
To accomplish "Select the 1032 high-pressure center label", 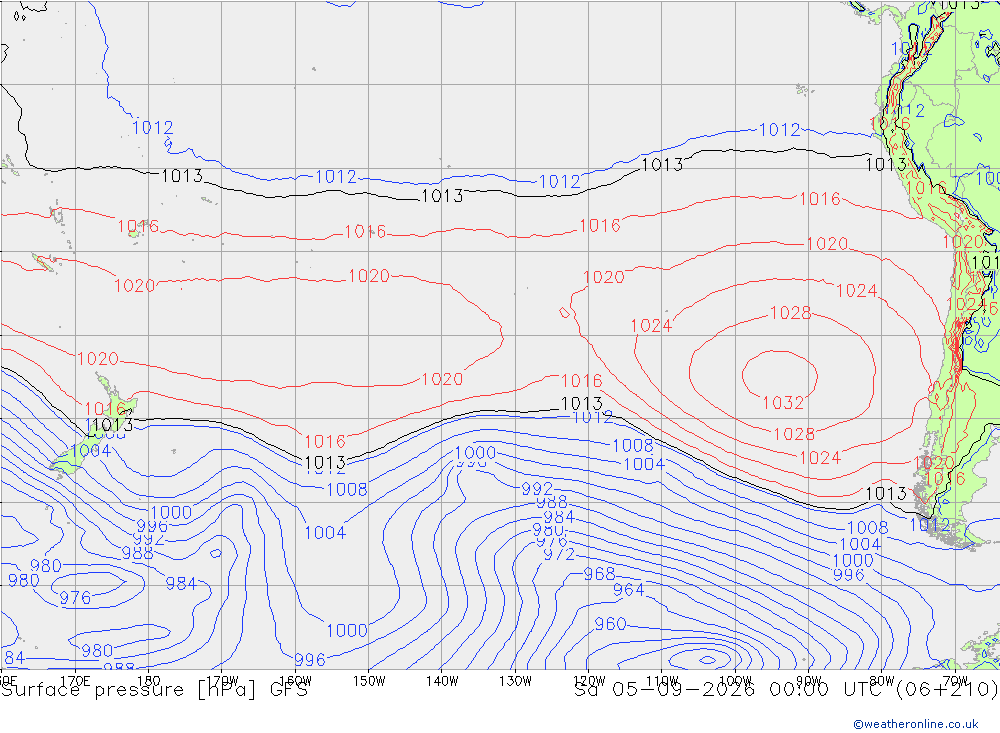I will tap(783, 403).
